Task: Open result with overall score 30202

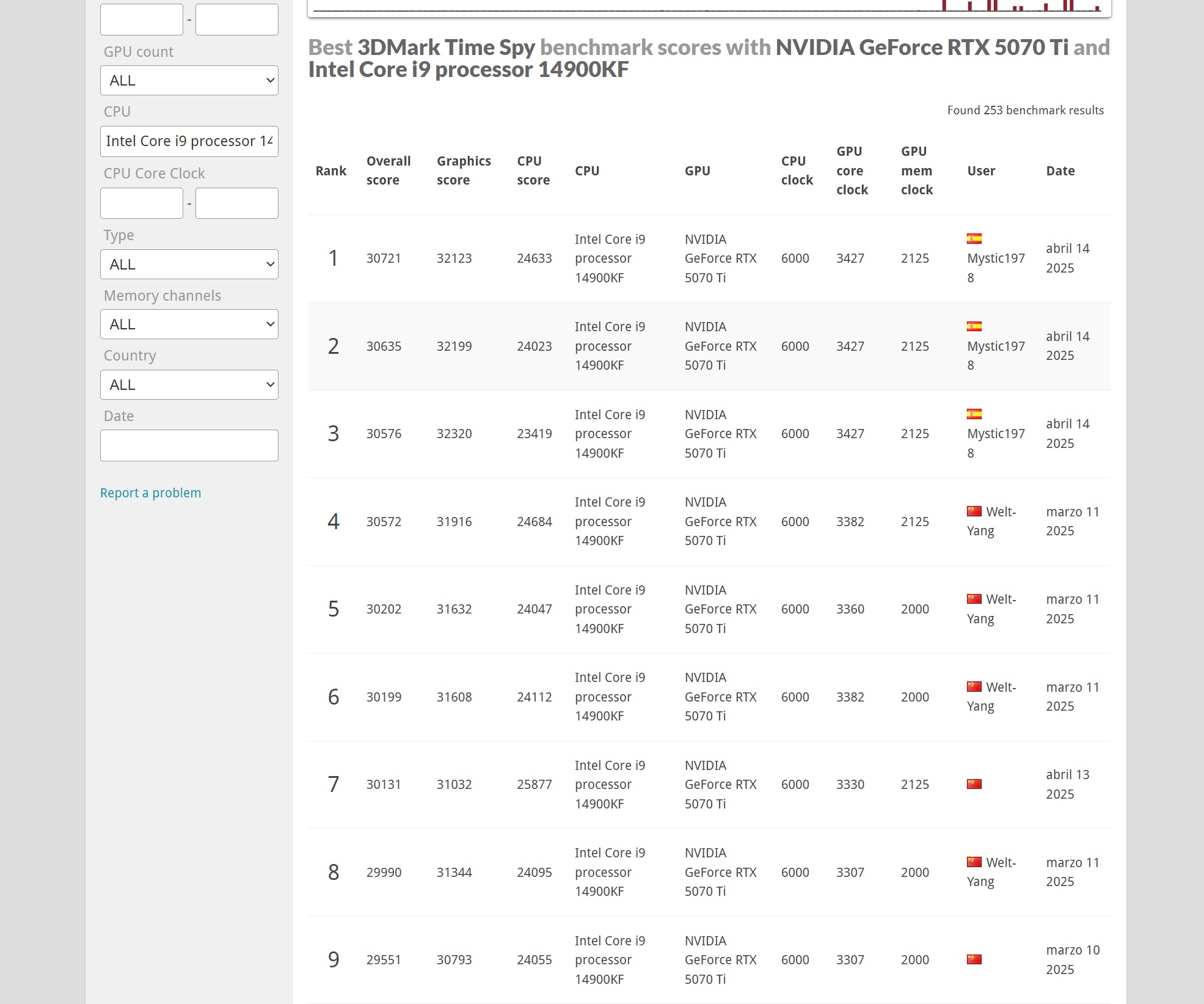Action: [384, 609]
